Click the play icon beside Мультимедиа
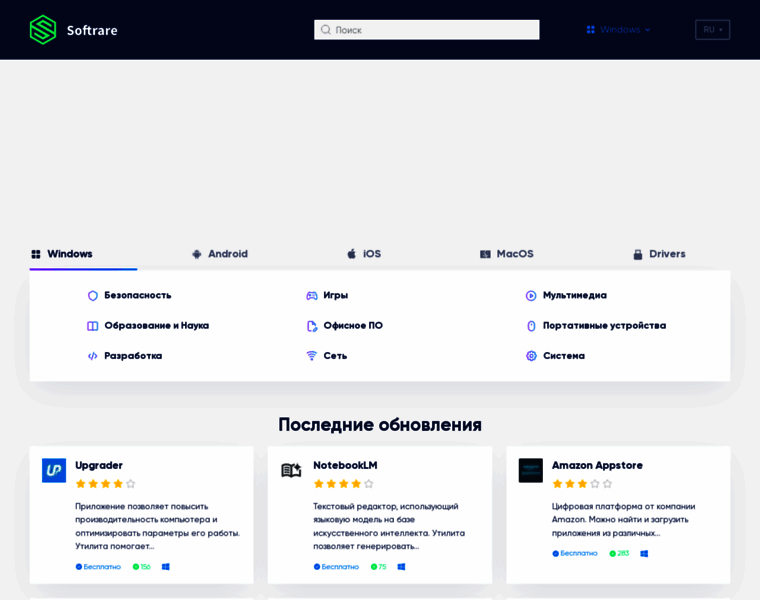The width and height of the screenshot is (760, 600). (x=531, y=296)
